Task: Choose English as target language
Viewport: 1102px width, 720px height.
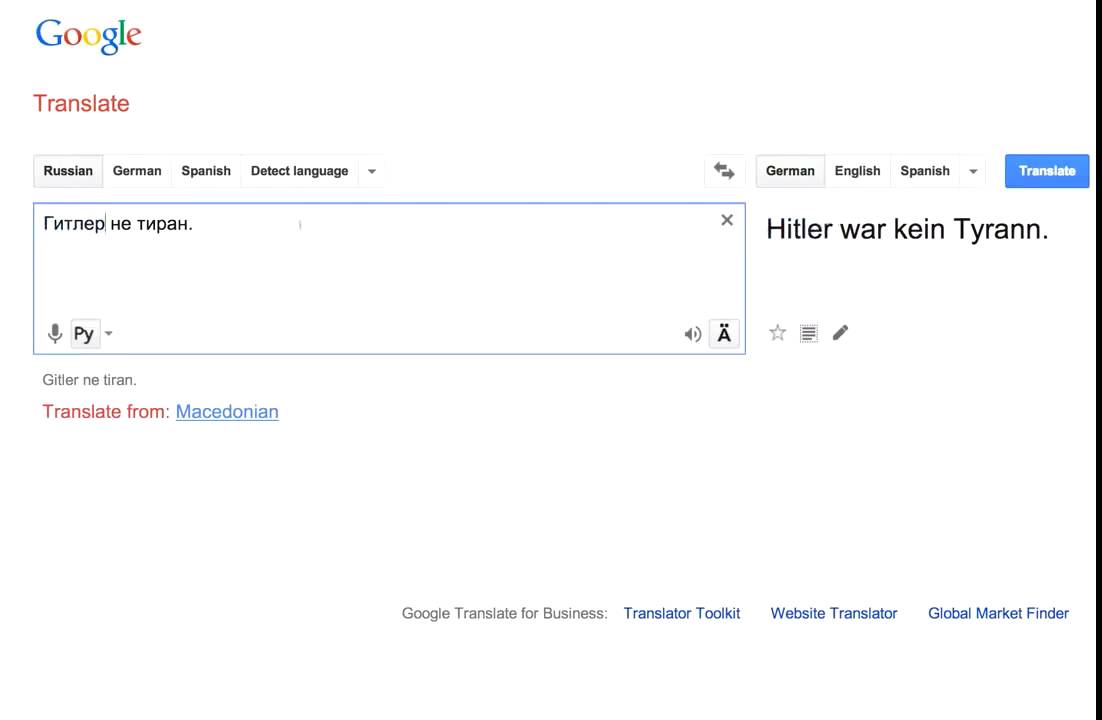Action: pyautogui.click(x=857, y=171)
